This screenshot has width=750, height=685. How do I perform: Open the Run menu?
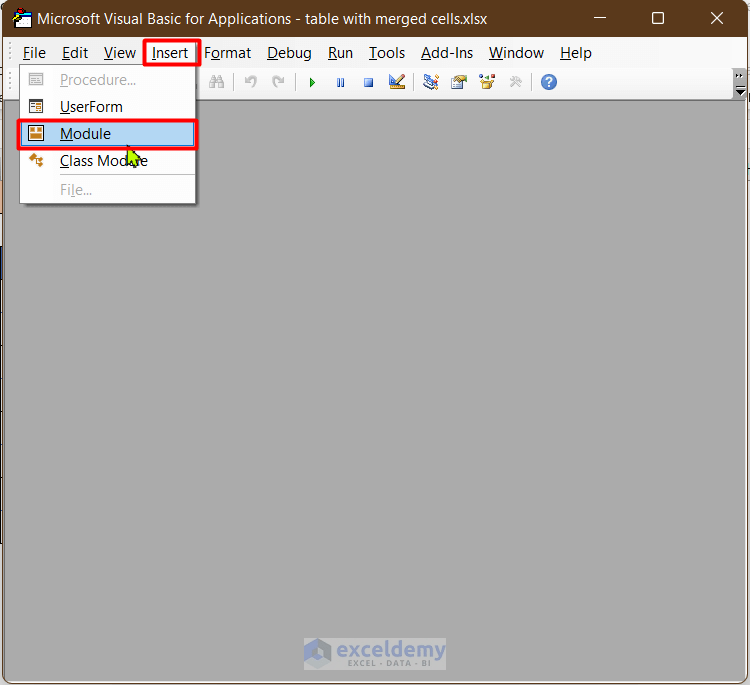tap(340, 53)
